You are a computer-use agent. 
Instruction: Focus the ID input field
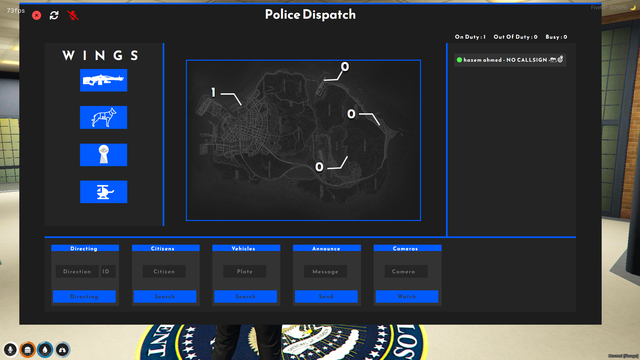coord(108,271)
